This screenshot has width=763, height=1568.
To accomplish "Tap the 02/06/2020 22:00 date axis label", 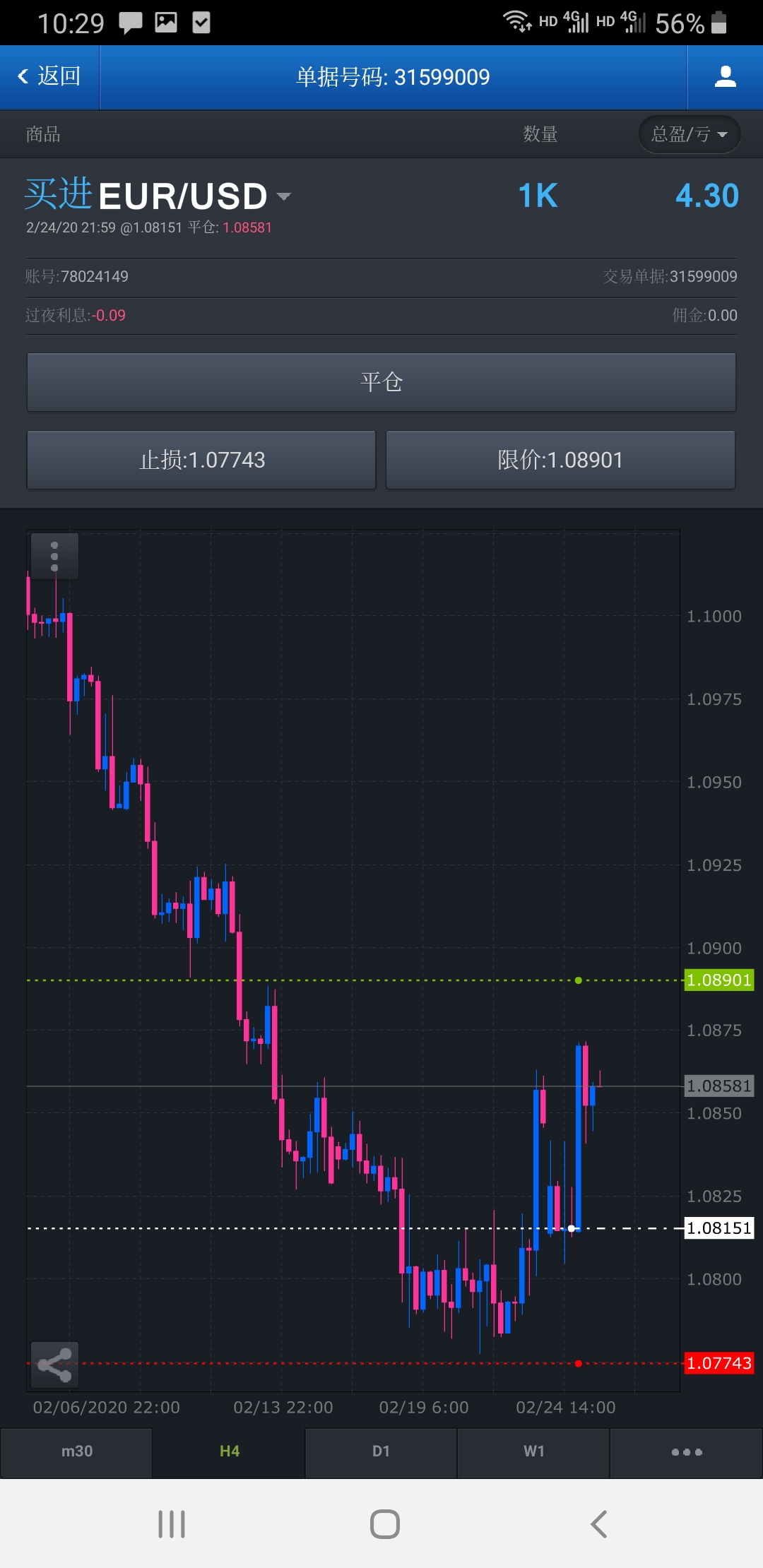I will tap(107, 1407).
